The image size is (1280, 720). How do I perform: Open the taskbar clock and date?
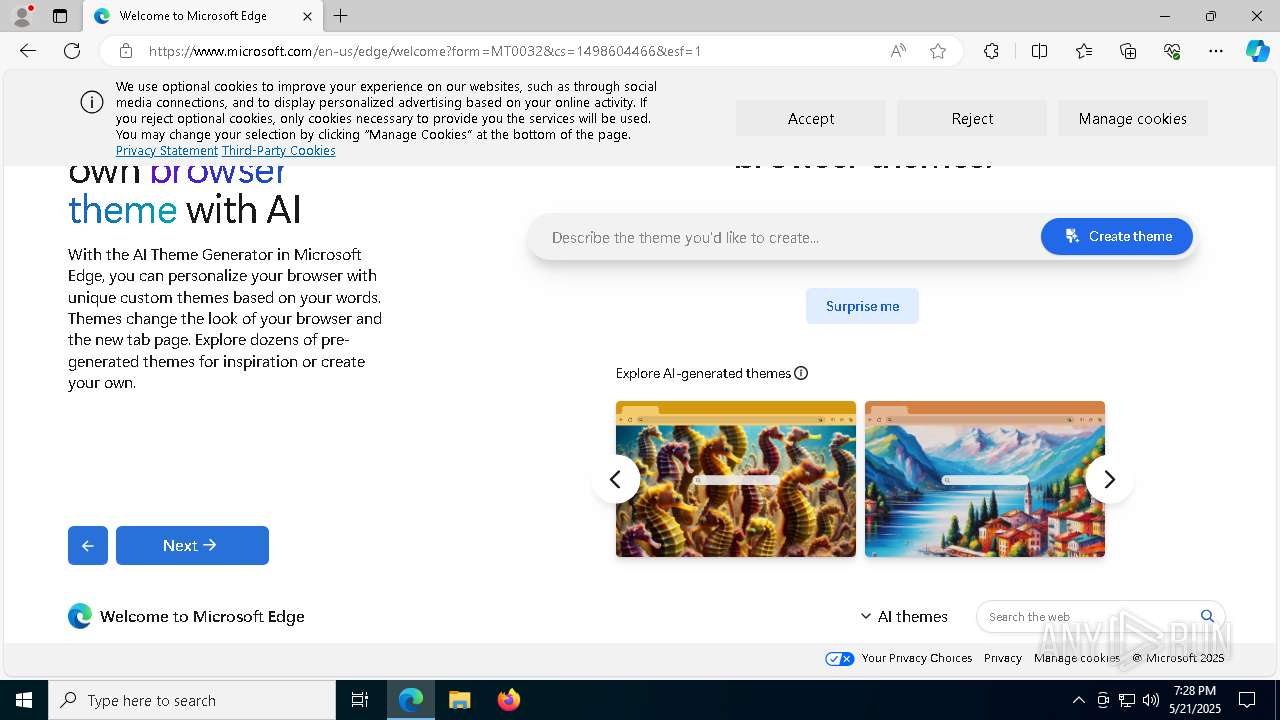tap(1195, 700)
